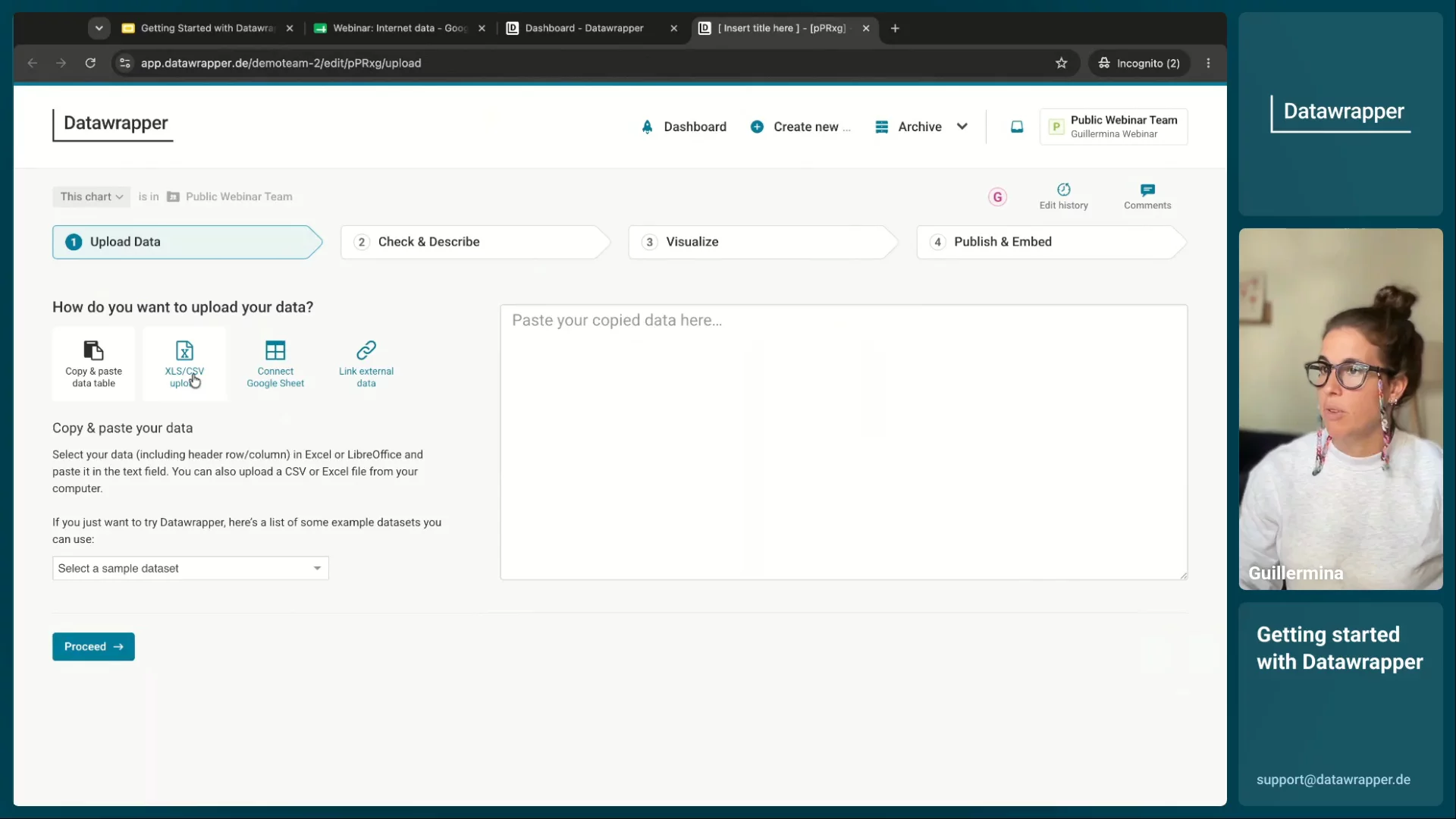
Task: Click the Datawrapper logo
Action: click(x=114, y=124)
